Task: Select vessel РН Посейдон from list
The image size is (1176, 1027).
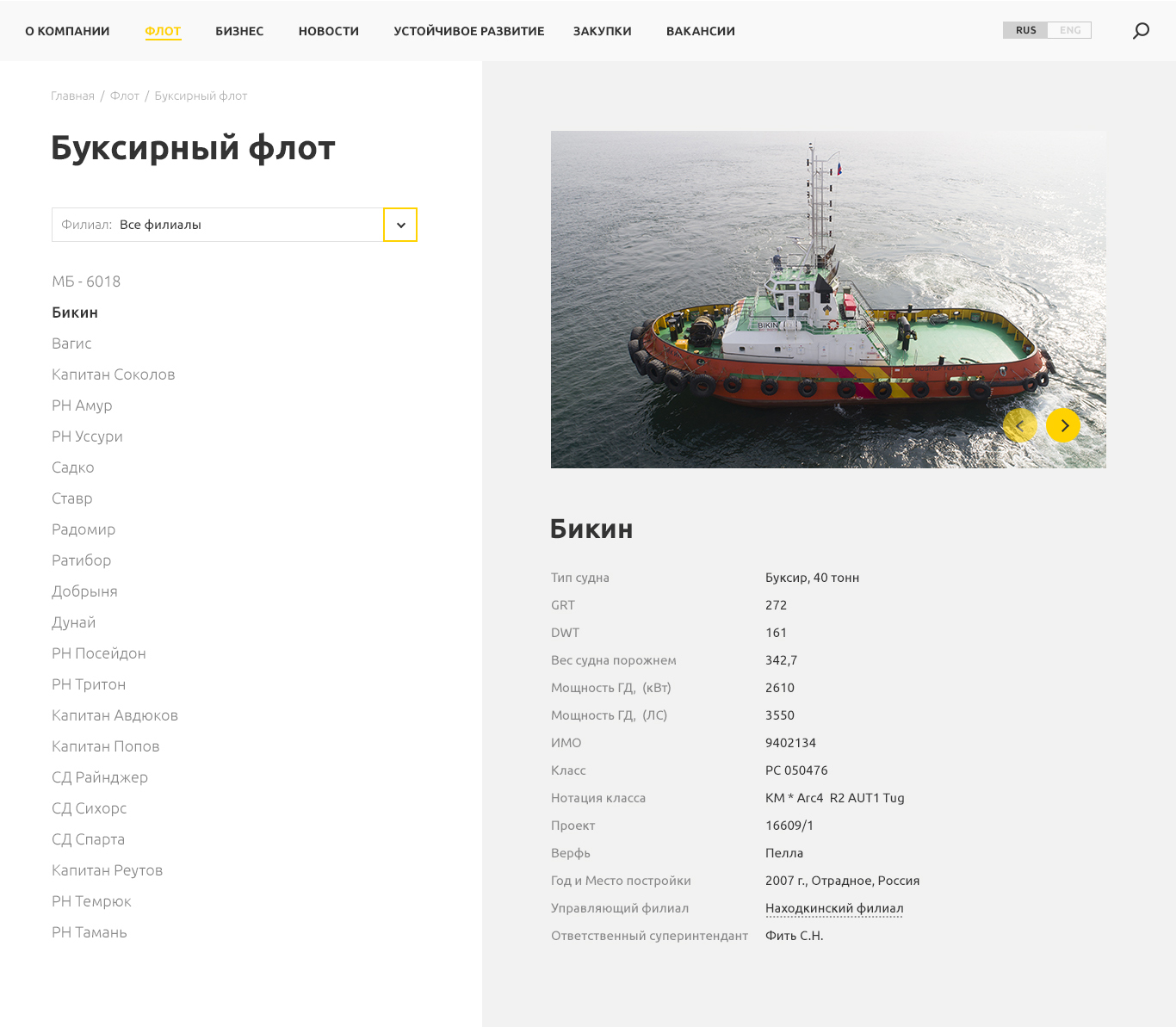Action: tap(98, 653)
